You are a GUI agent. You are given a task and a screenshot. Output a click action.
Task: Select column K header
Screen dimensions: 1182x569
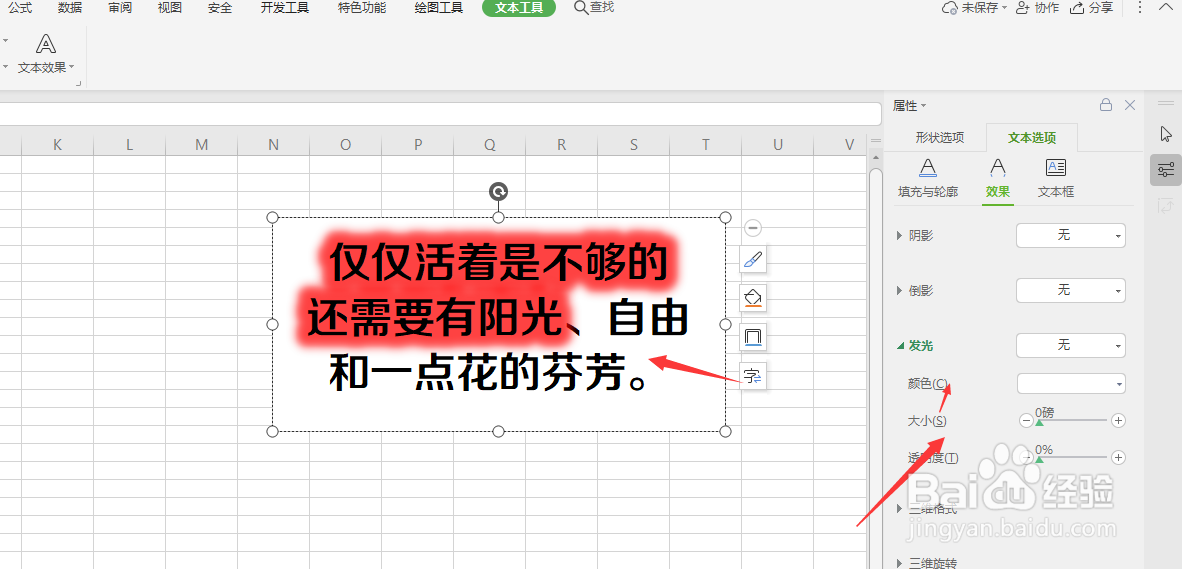57,145
